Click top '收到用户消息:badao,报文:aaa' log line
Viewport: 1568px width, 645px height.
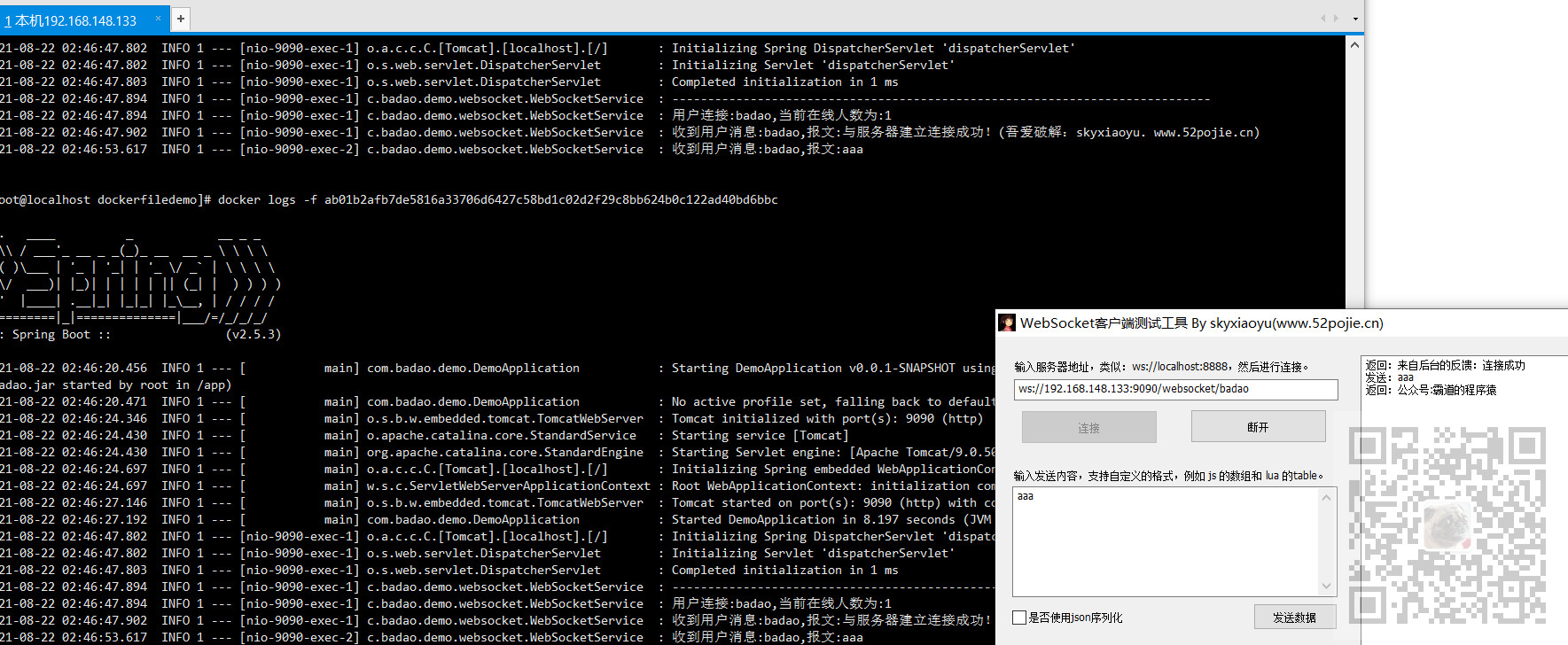[432, 149]
